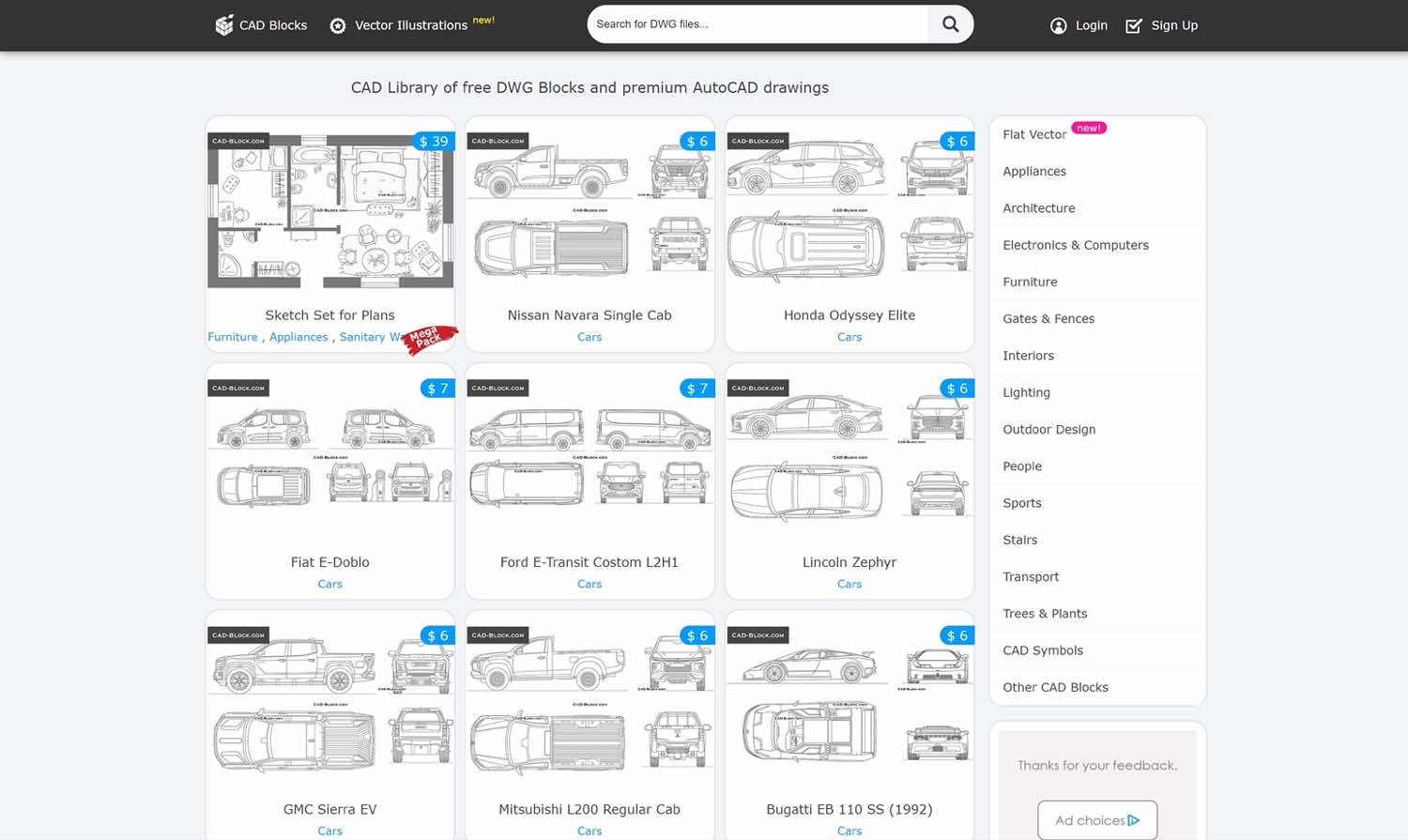The width and height of the screenshot is (1408, 840).
Task: Click the $7 badge on Ford E-Transit card
Action: 696,389
